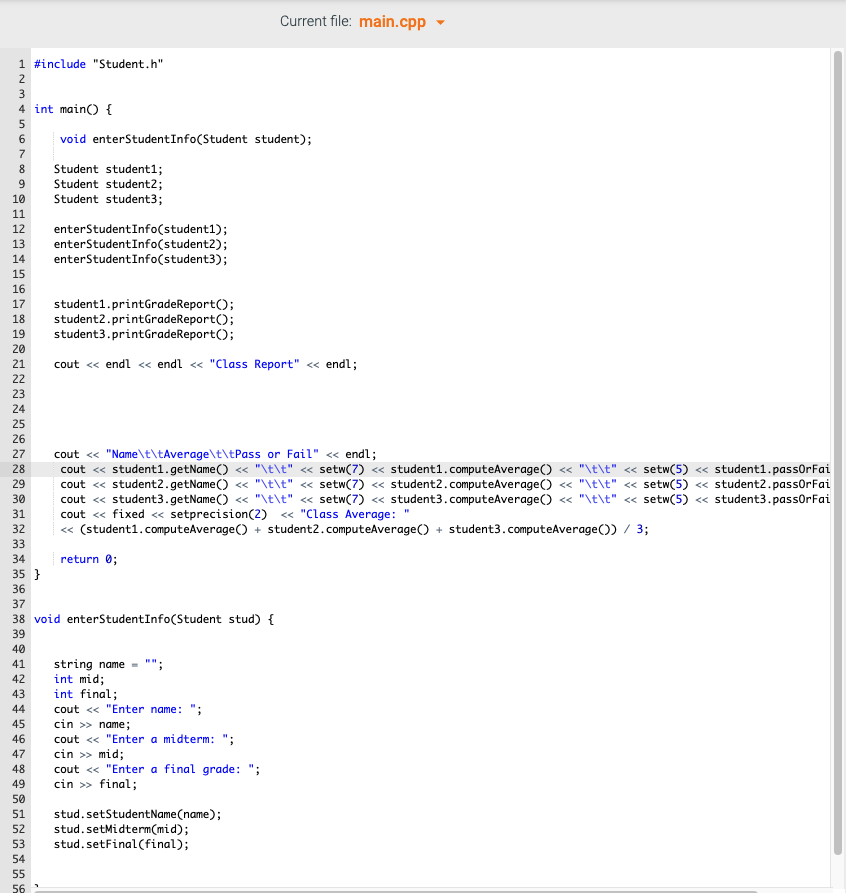
Task: Click the enterStudentInfo prototype on line 6
Action: (x=186, y=140)
